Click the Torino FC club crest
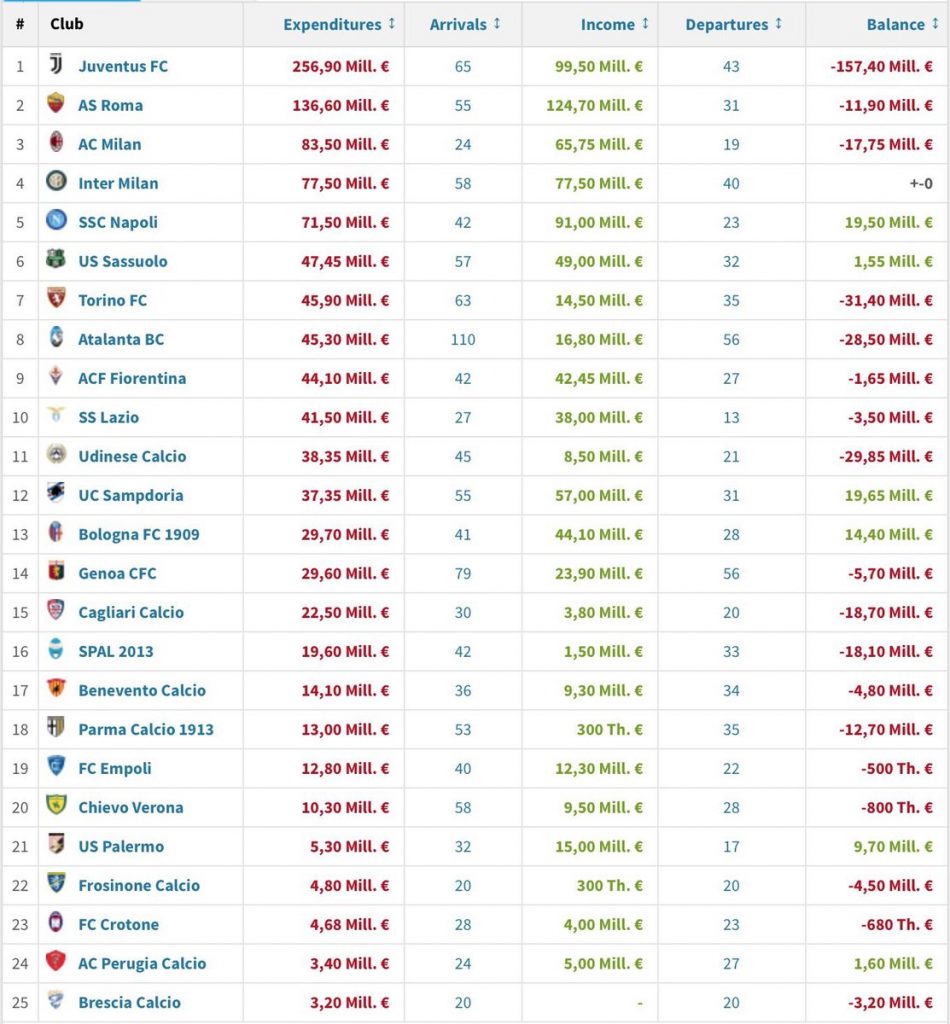 pos(56,298)
